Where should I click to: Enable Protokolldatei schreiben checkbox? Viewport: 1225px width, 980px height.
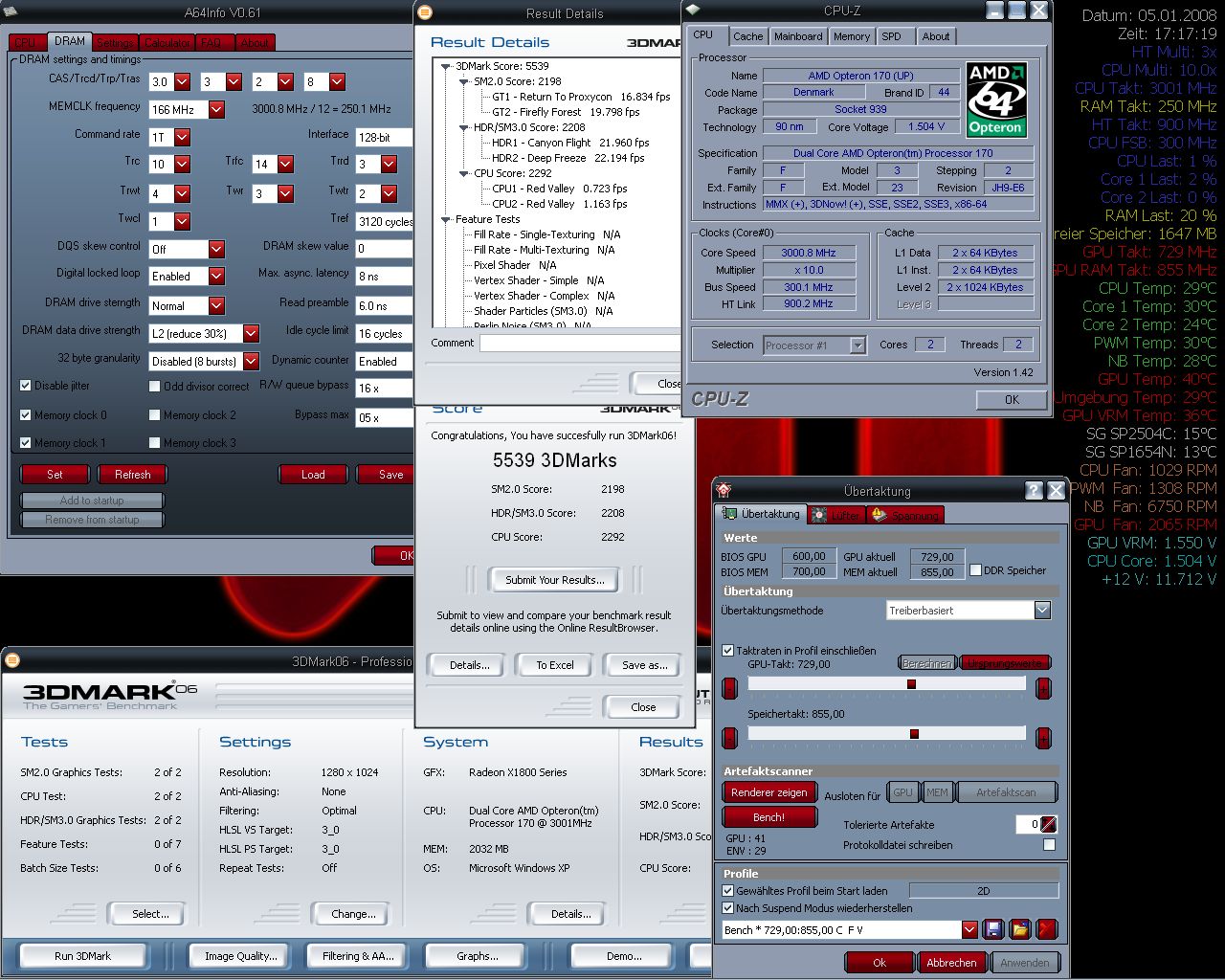(x=1049, y=845)
